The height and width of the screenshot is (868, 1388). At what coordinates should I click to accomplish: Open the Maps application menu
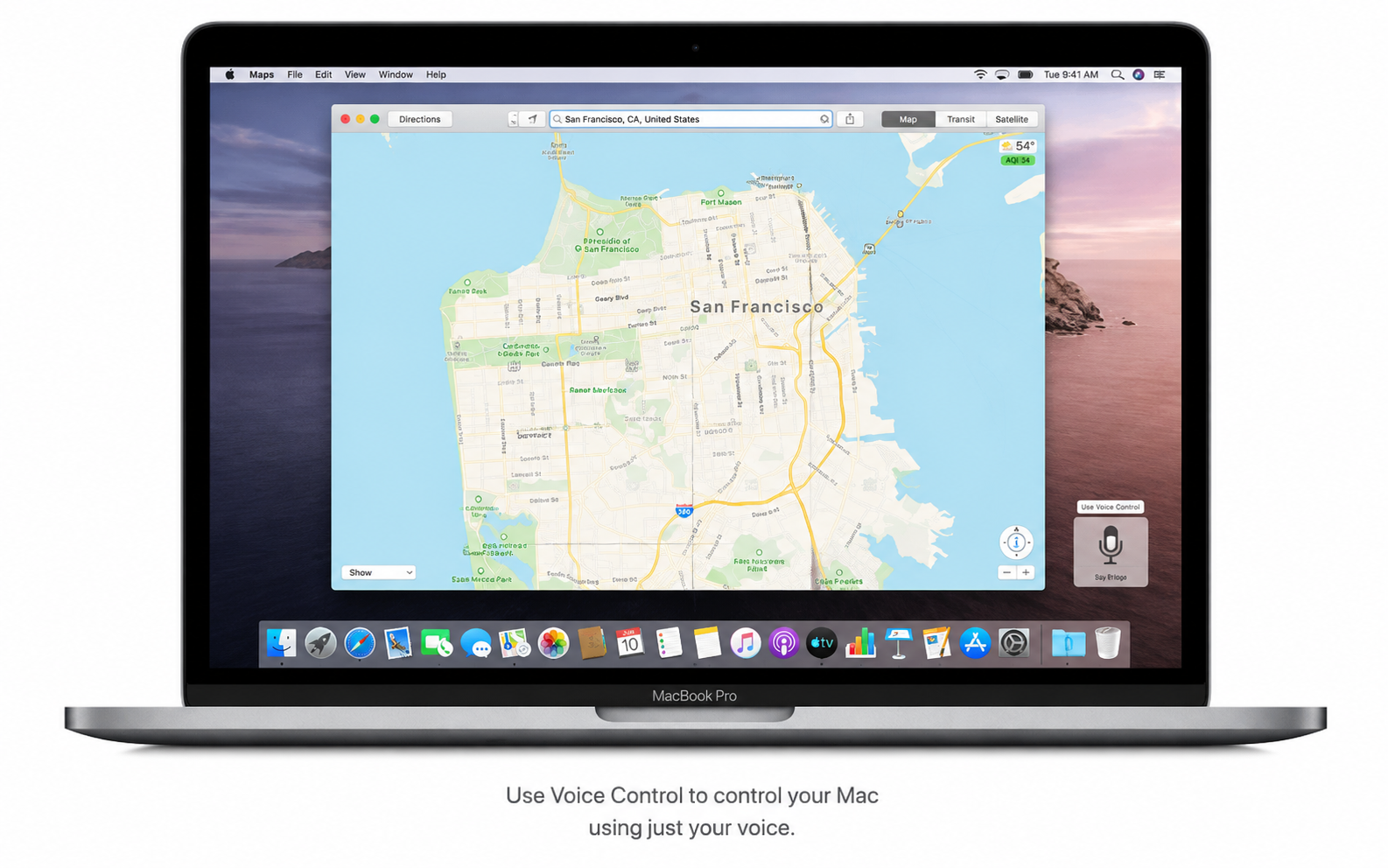pos(262,75)
